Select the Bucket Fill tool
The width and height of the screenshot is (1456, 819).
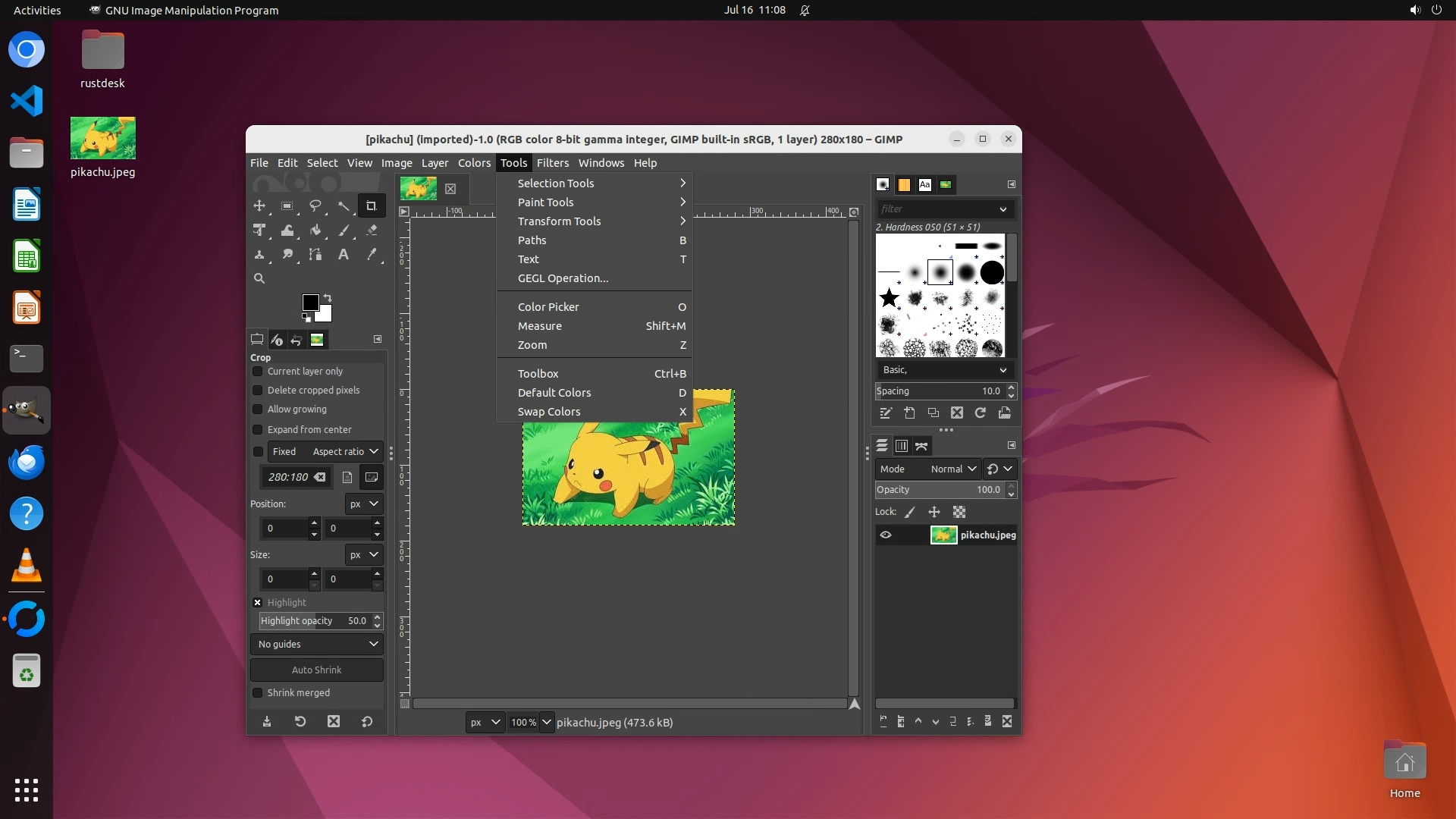315,230
